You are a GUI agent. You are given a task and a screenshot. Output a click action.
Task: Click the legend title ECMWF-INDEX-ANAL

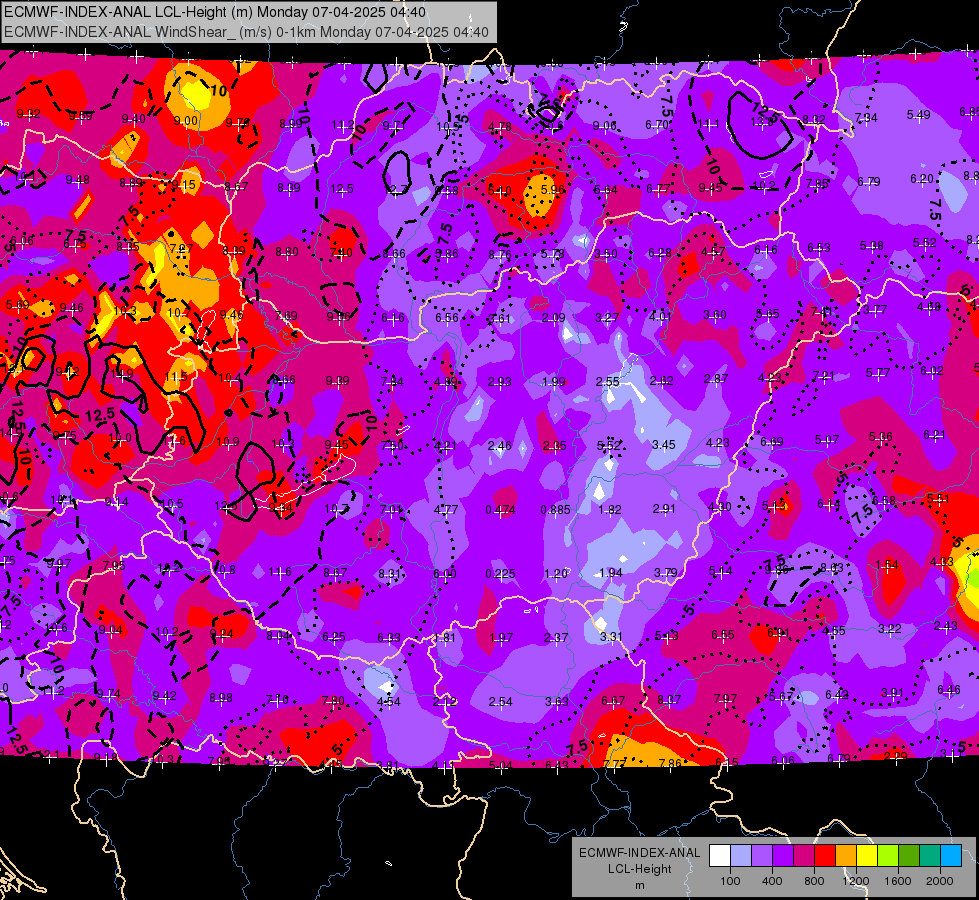639,853
